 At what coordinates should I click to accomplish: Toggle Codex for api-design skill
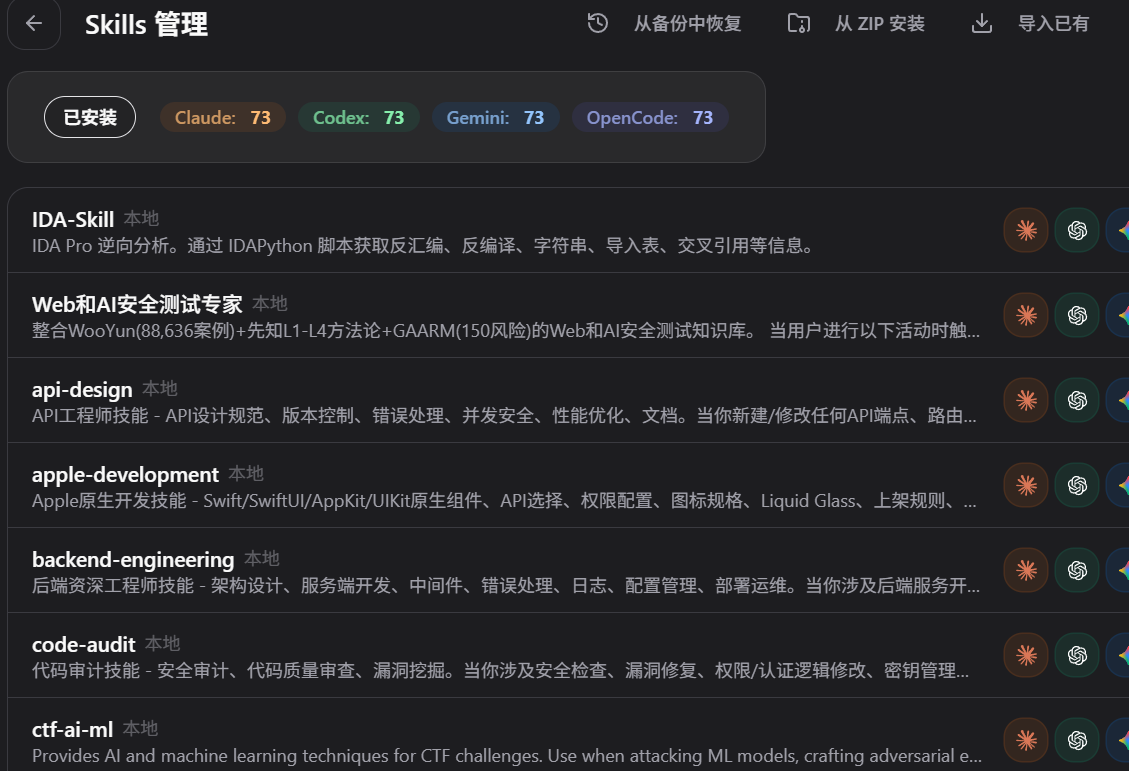tap(1077, 400)
